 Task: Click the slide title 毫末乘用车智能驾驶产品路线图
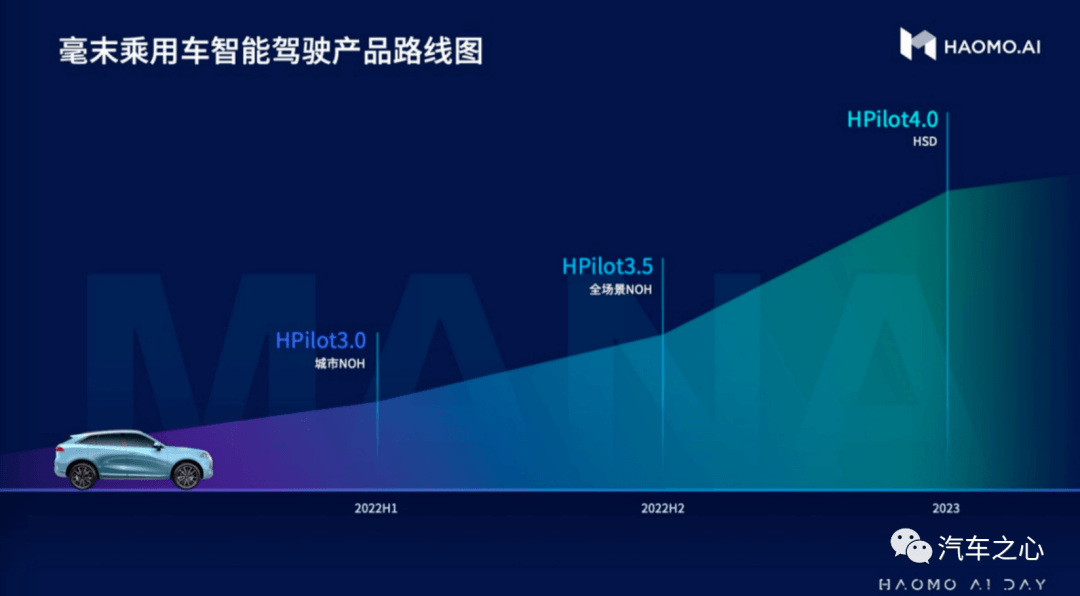[x=270, y=49]
